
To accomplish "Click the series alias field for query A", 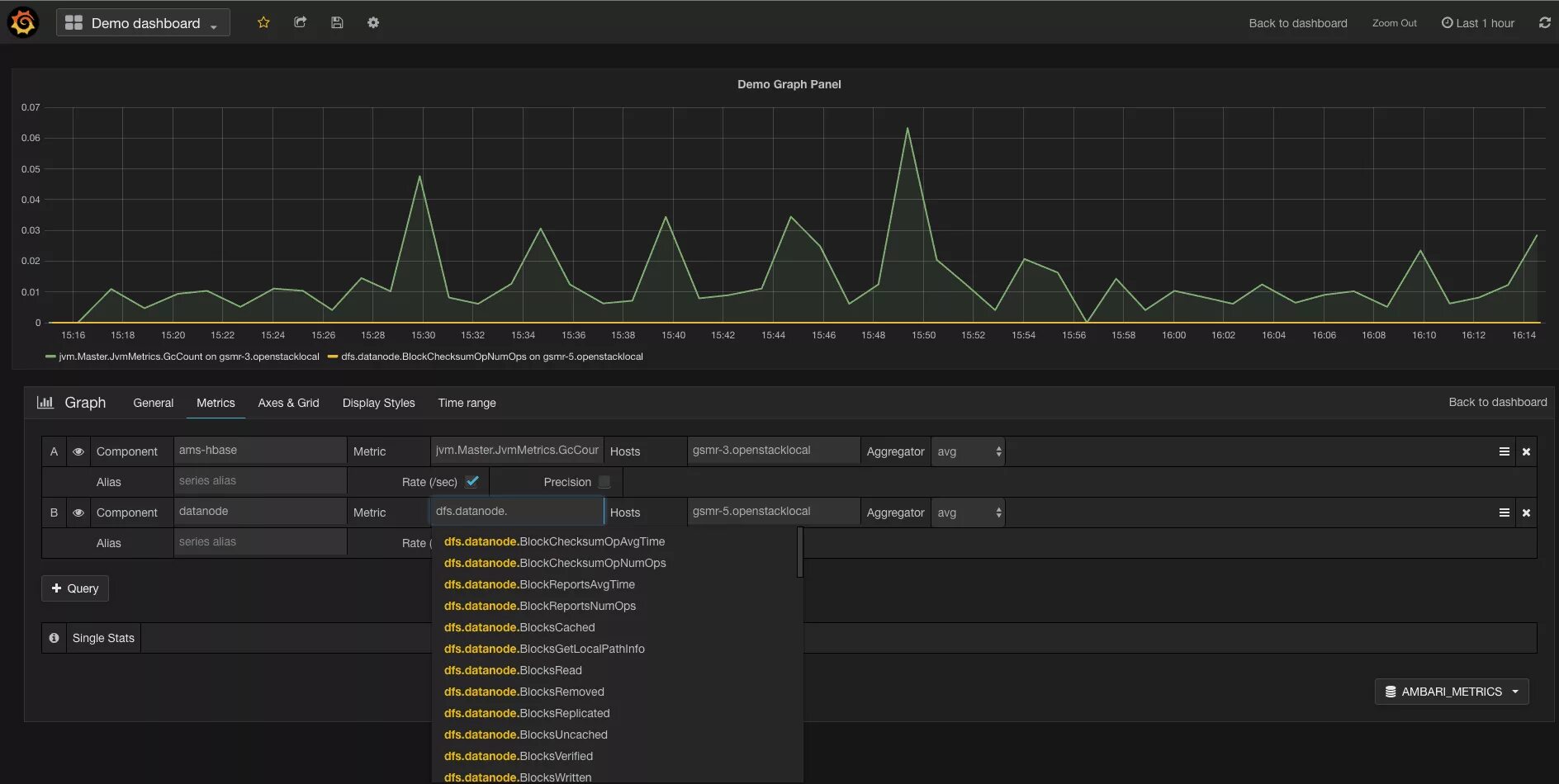I will [260, 481].
